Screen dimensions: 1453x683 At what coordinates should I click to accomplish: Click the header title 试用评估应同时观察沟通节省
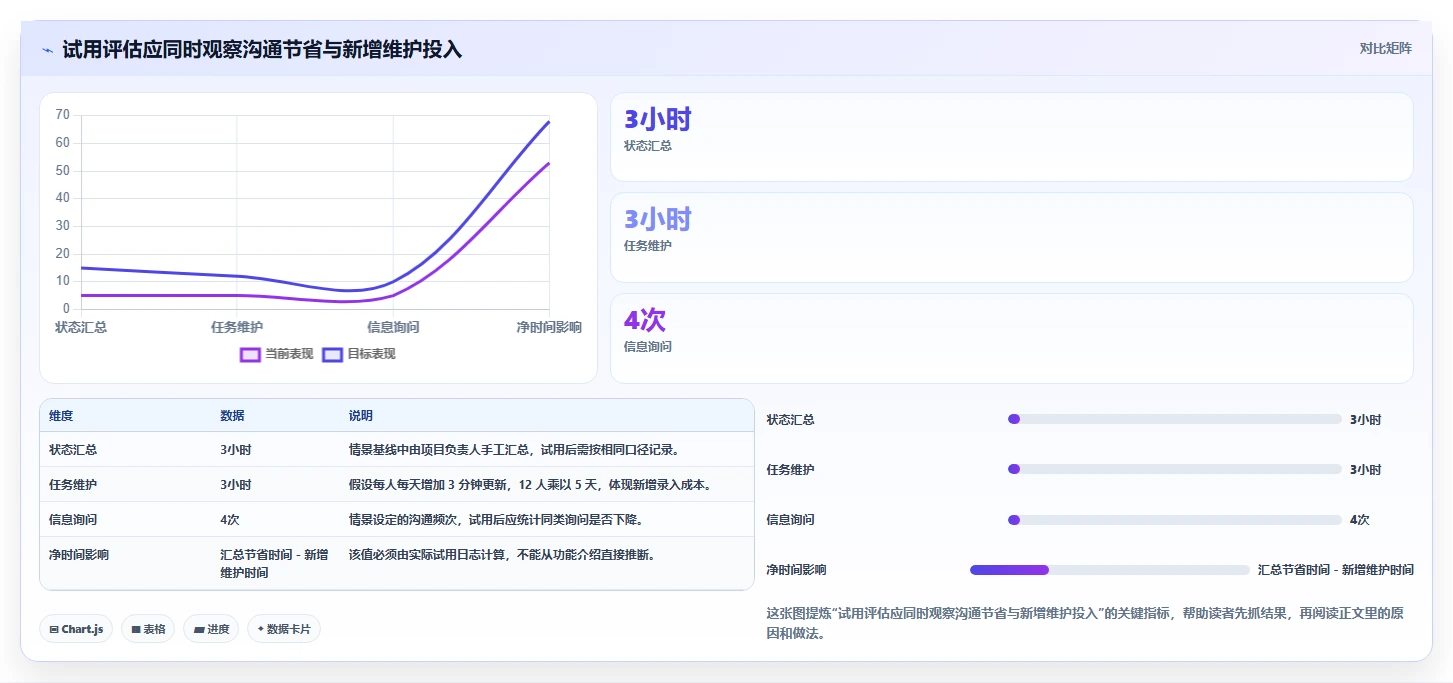click(x=262, y=49)
